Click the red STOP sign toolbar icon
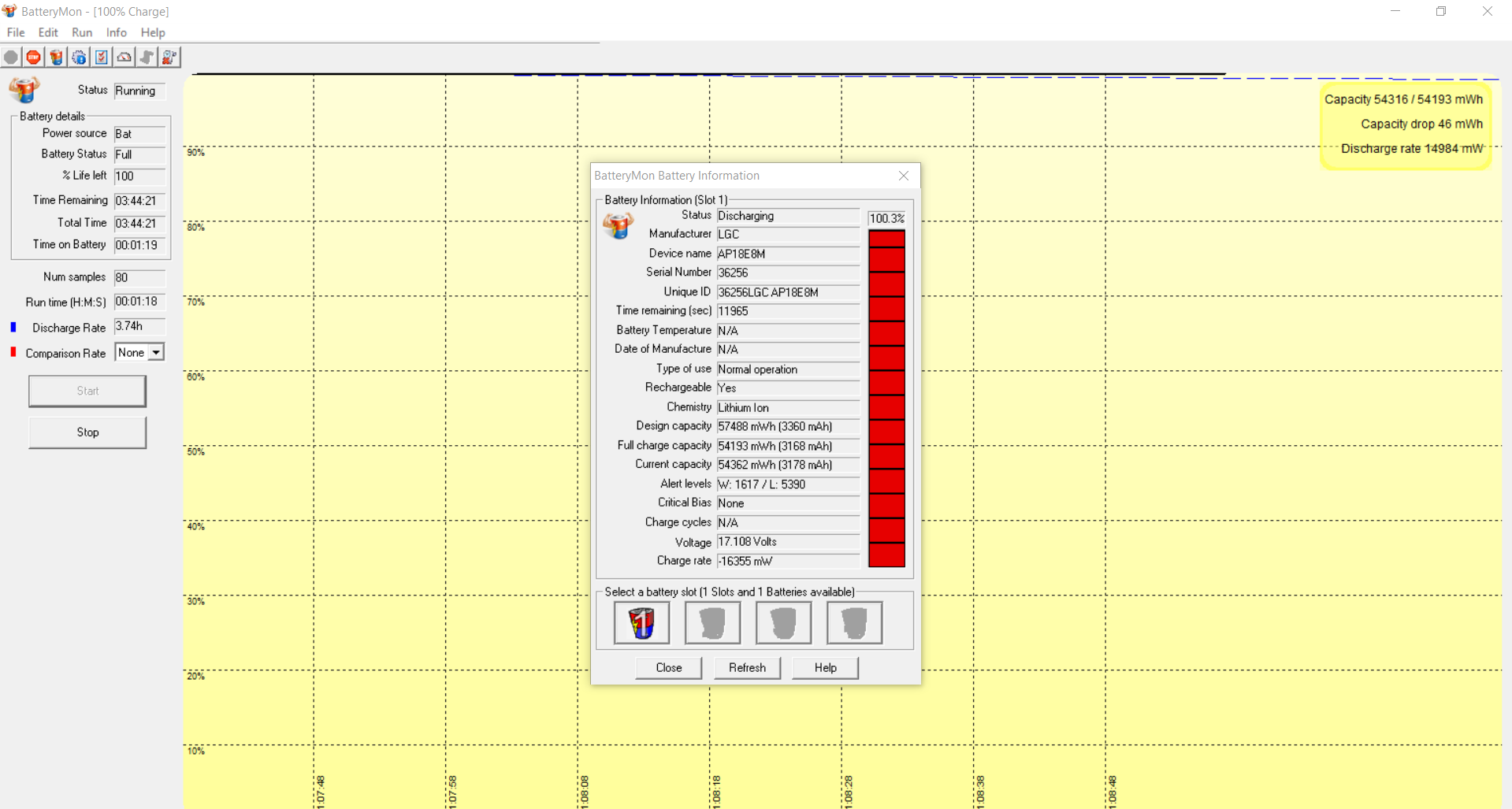This screenshot has height=809, width=1512. point(33,57)
